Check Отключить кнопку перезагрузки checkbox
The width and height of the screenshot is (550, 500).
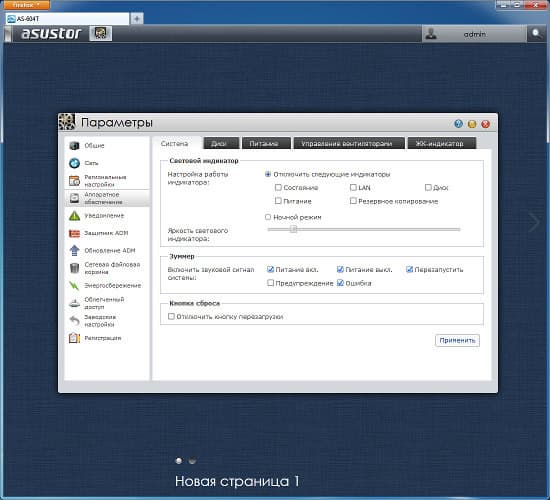point(171,316)
